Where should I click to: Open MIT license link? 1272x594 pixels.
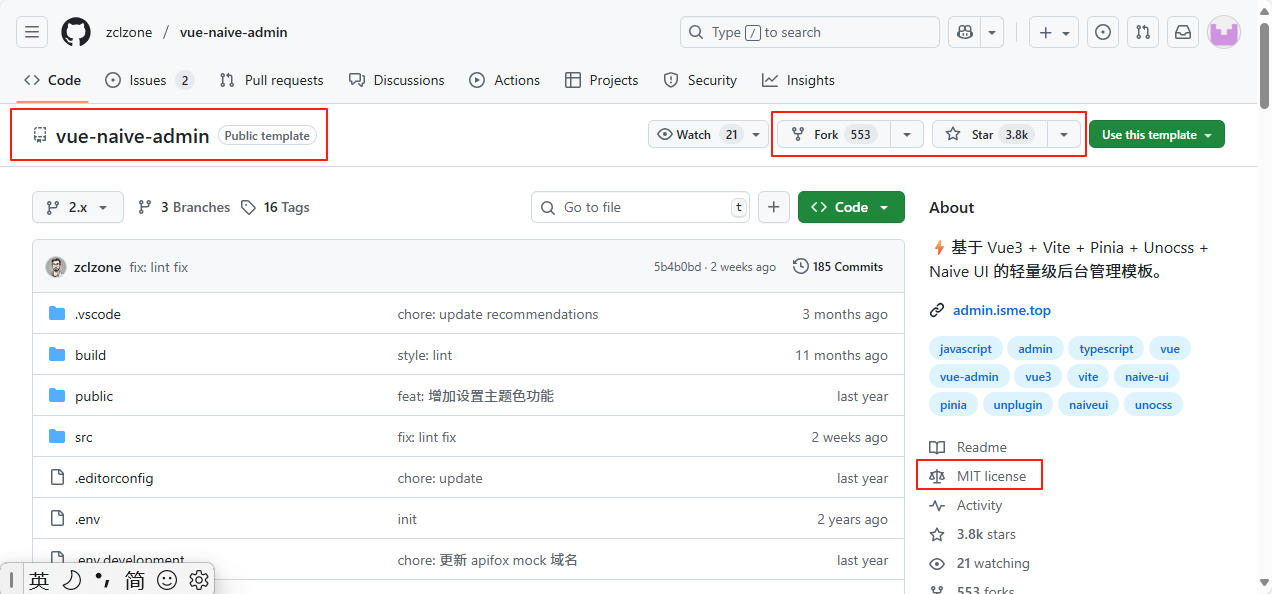991,476
